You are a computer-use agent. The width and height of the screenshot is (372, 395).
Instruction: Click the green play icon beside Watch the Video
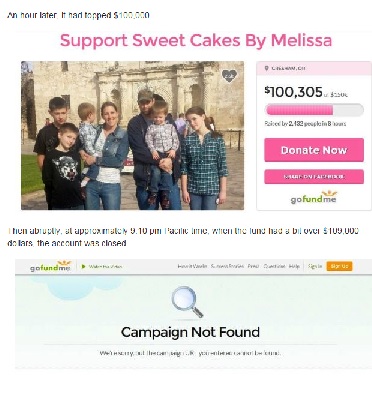(84, 266)
